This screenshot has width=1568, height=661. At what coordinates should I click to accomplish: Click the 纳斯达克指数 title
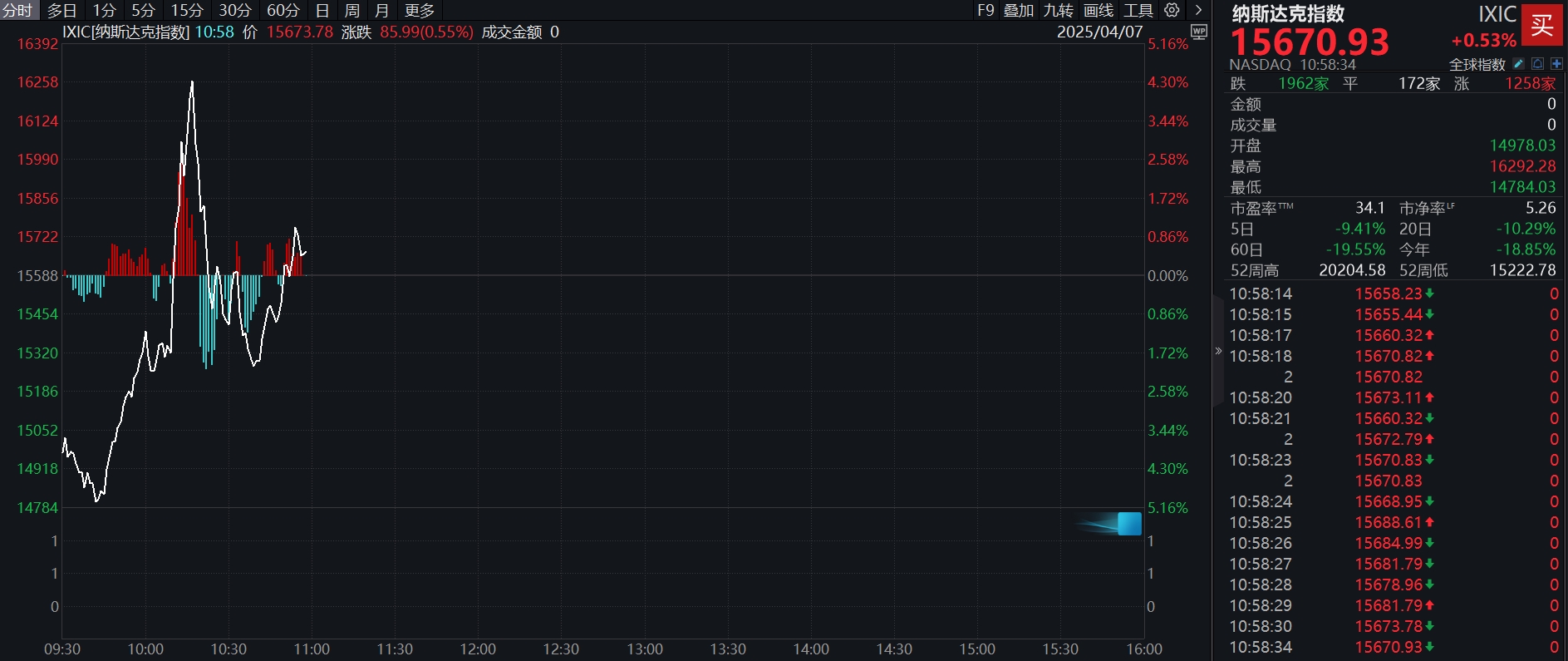click(x=1288, y=13)
